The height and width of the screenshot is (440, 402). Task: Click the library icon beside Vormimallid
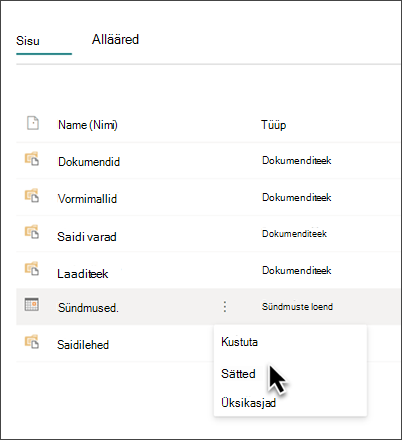[32, 196]
